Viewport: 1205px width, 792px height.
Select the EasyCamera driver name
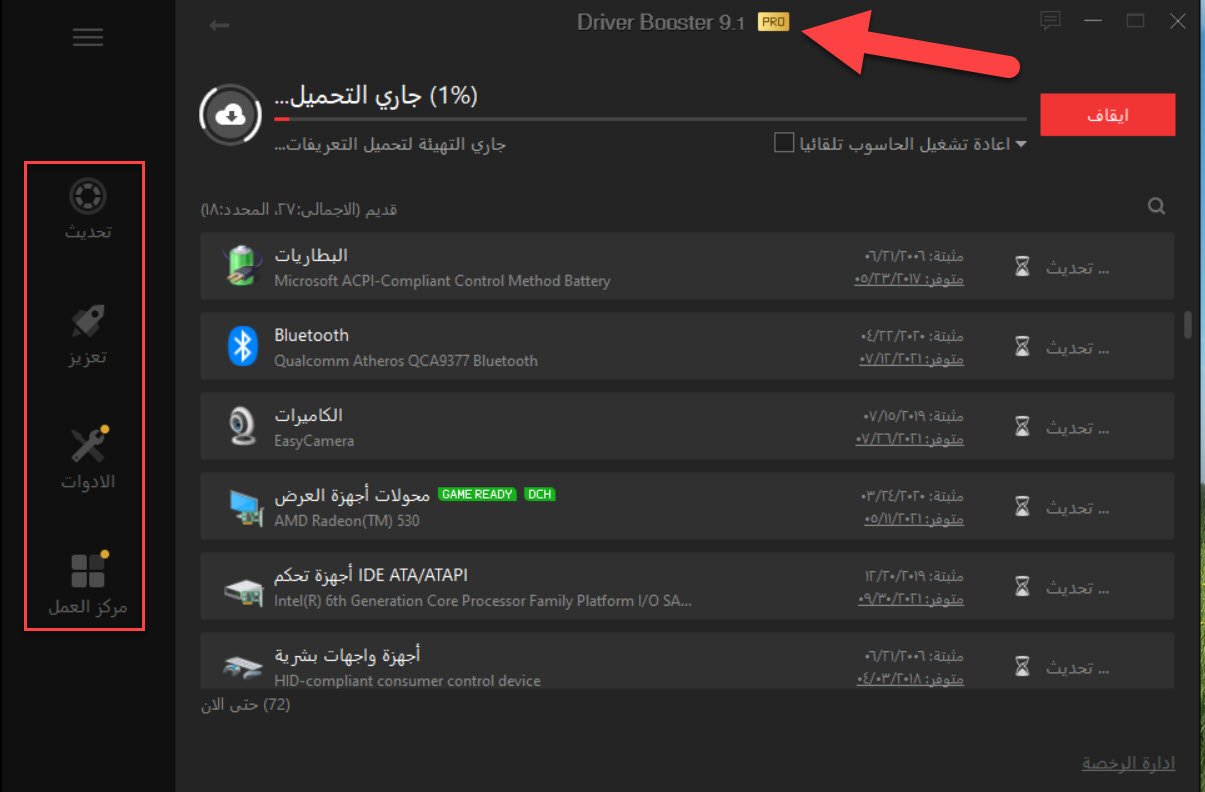click(x=314, y=441)
